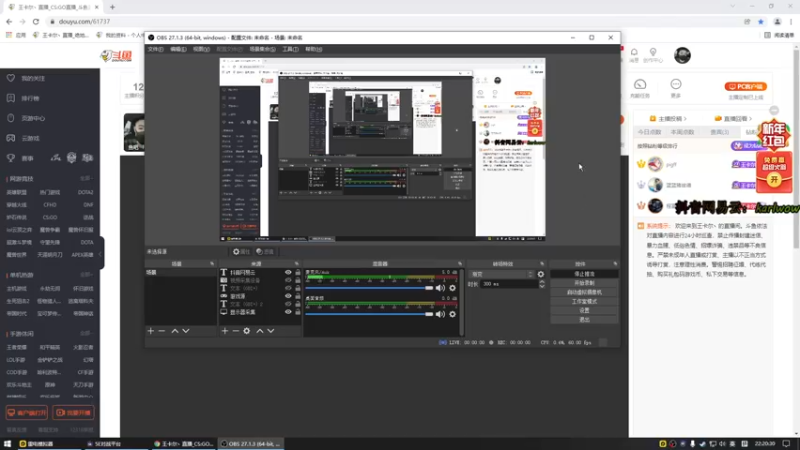Toggle Studio Mode in OBS controls

tap(584, 302)
